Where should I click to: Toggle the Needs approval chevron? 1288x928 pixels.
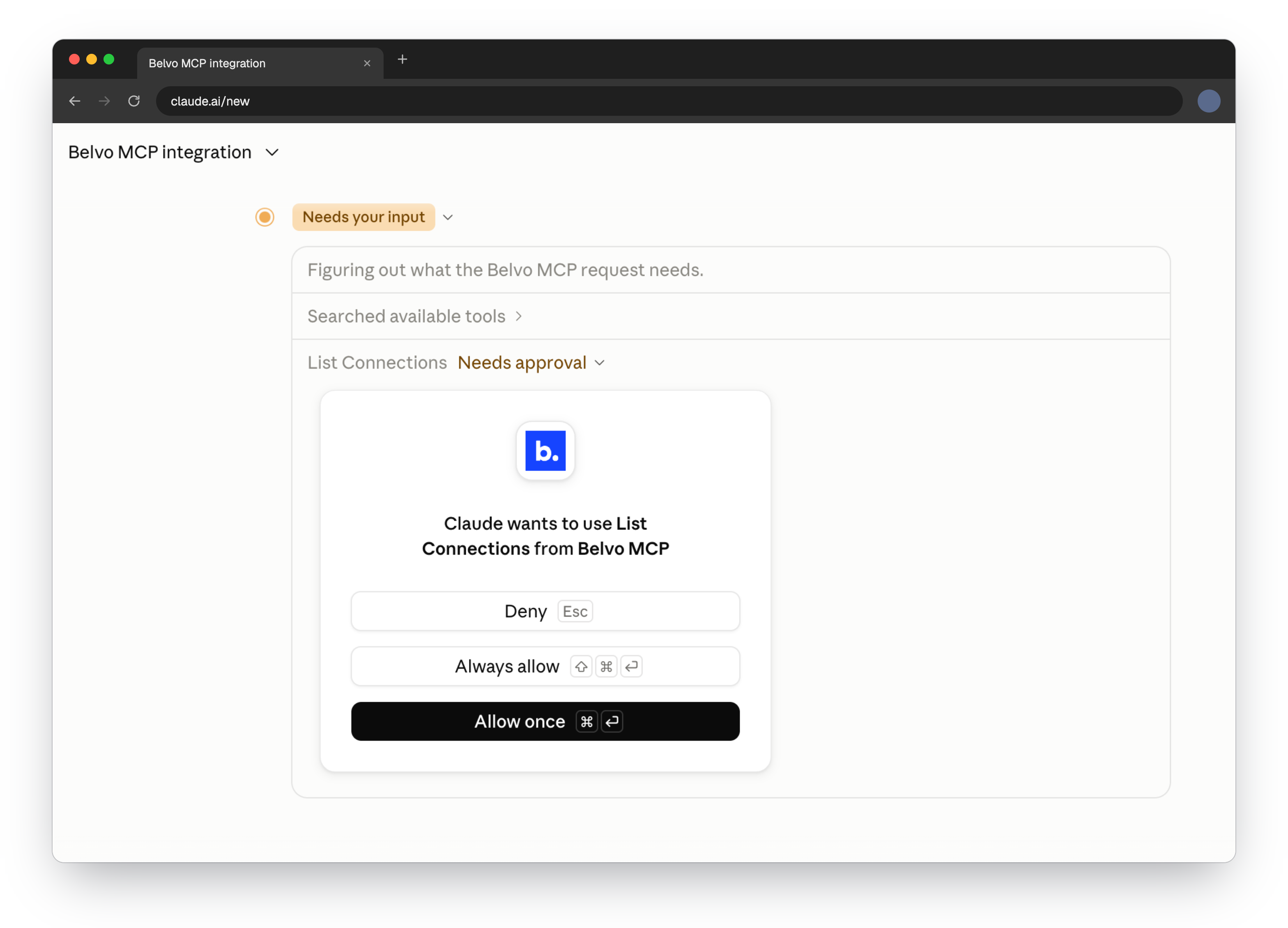(600, 363)
